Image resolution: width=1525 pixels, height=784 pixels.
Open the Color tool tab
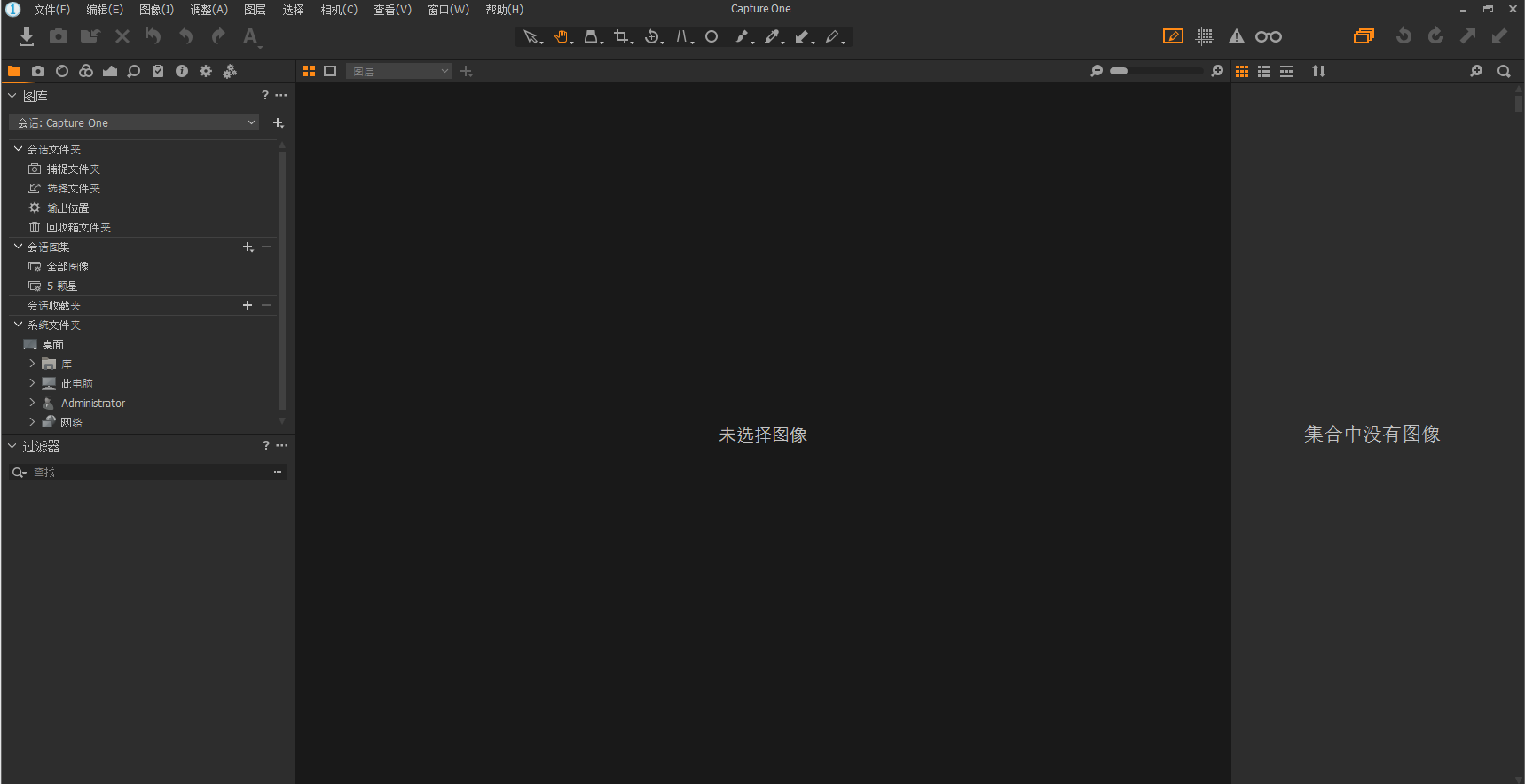point(86,71)
